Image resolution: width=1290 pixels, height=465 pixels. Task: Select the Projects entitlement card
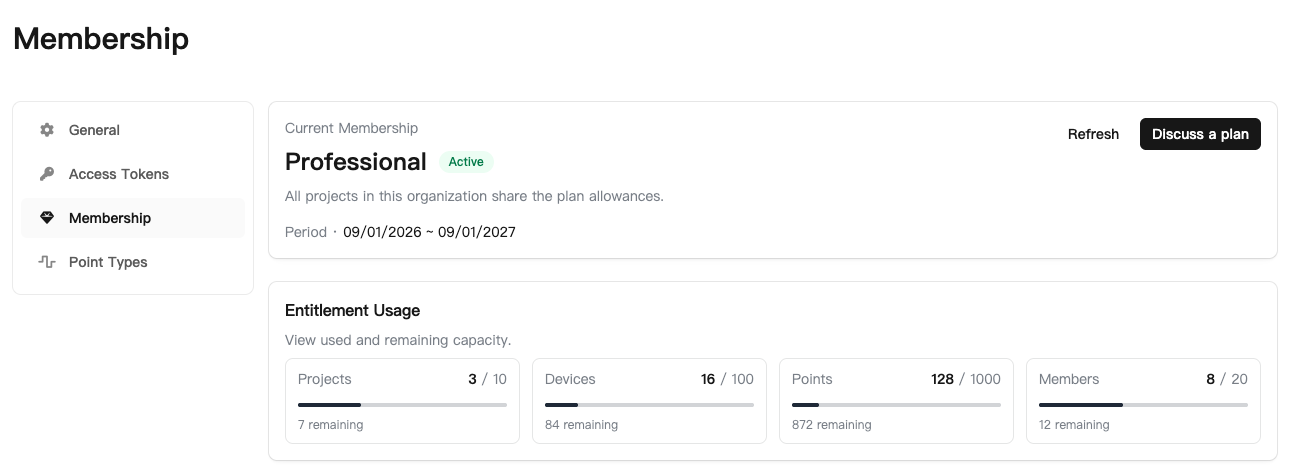tap(402, 401)
